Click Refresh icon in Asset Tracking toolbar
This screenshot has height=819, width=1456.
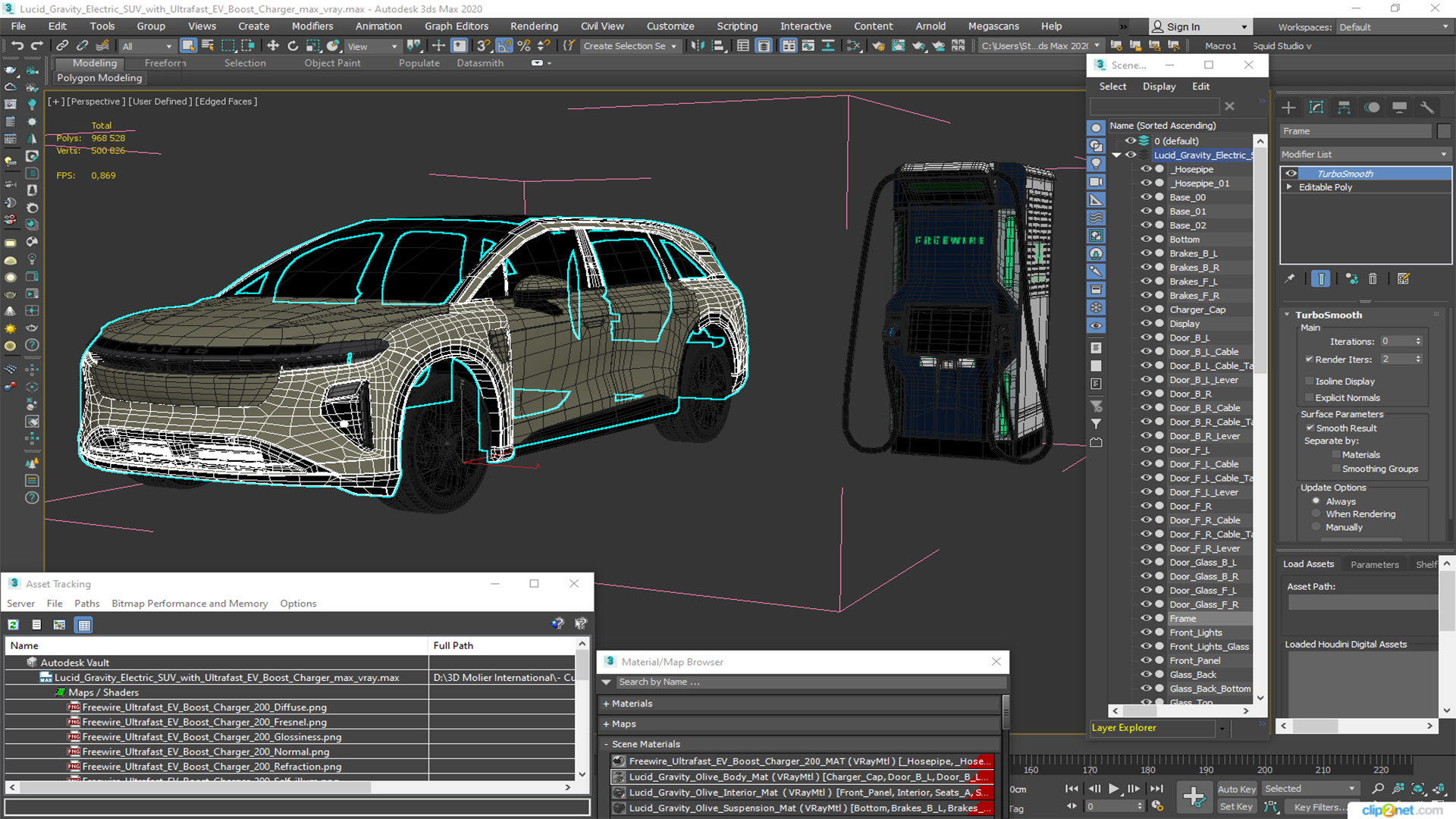click(13, 625)
